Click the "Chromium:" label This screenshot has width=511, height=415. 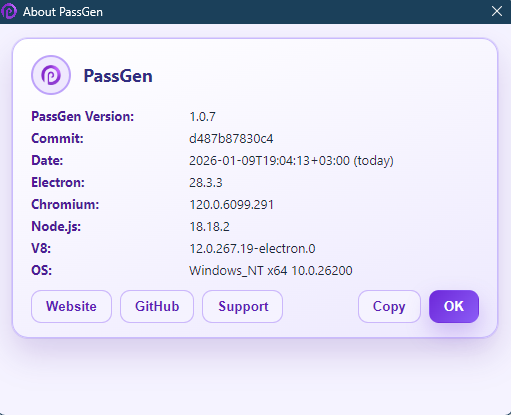coord(65,205)
